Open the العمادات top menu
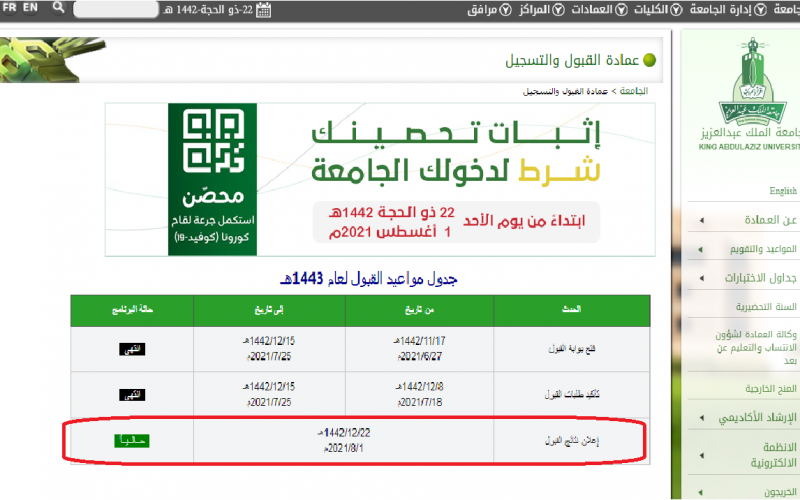Image resolution: width=800 pixels, height=500 pixels. pyautogui.click(x=592, y=10)
